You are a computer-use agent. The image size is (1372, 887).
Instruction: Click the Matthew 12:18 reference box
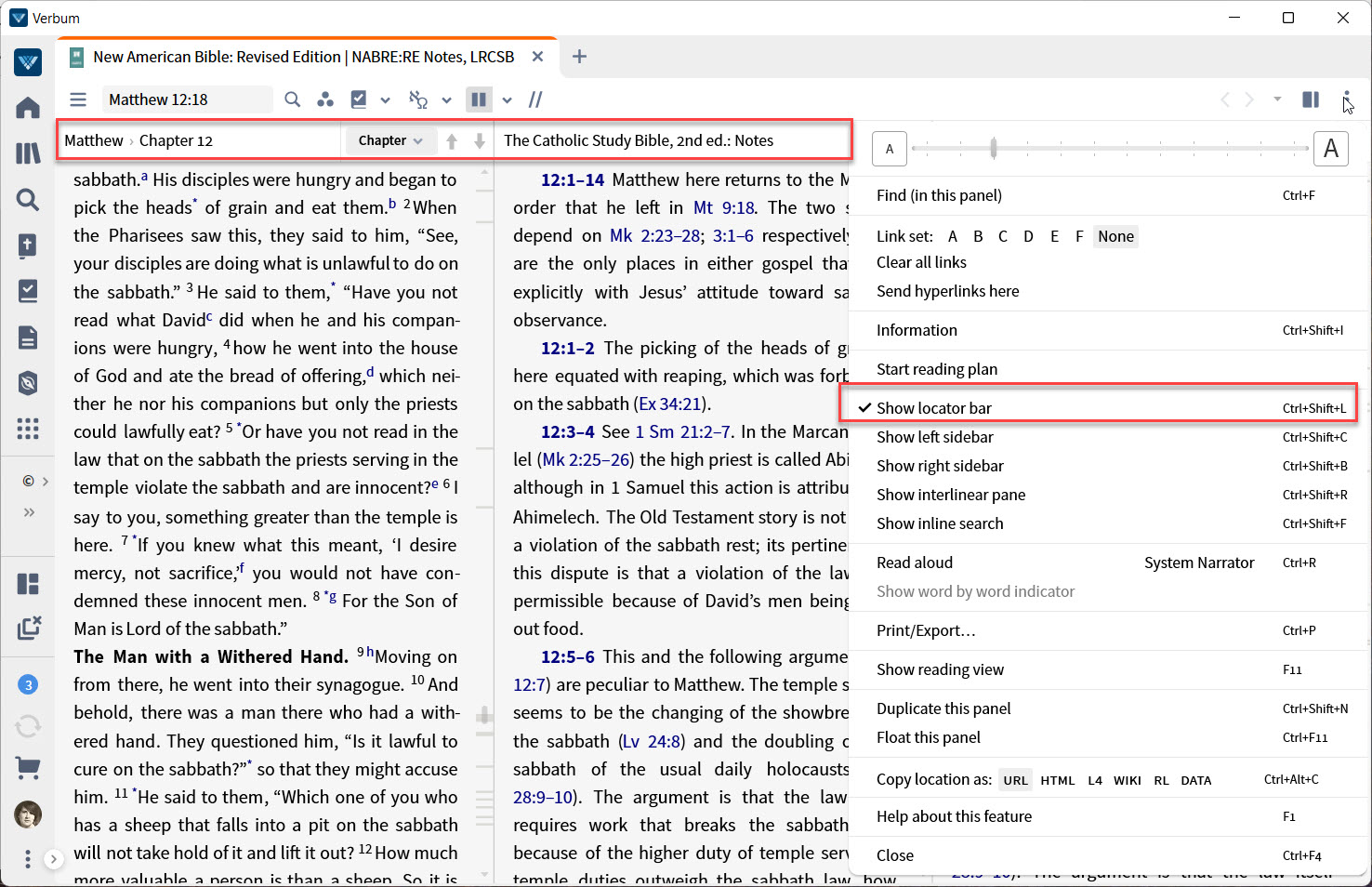187,99
